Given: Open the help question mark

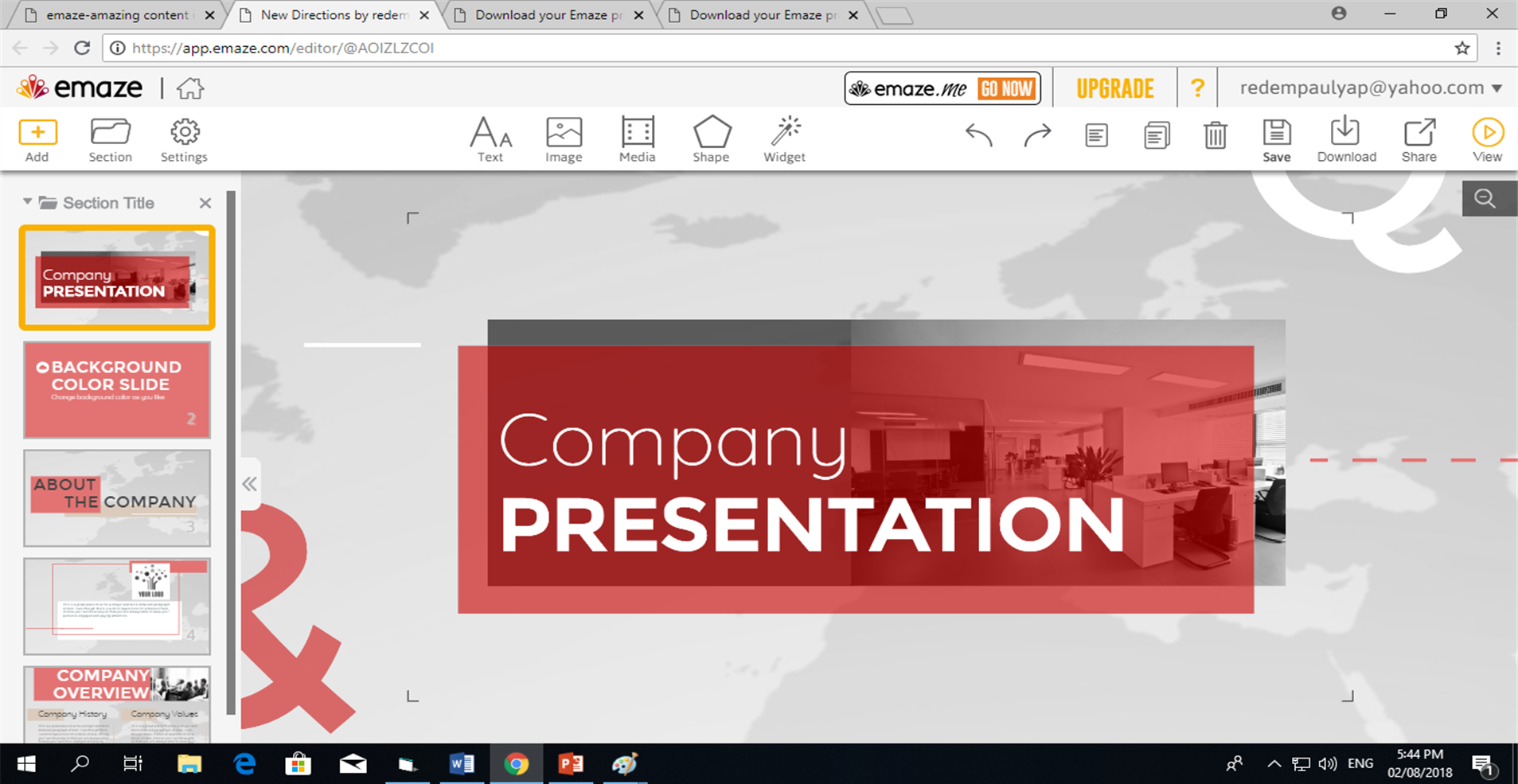Looking at the screenshot, I should tap(1197, 88).
